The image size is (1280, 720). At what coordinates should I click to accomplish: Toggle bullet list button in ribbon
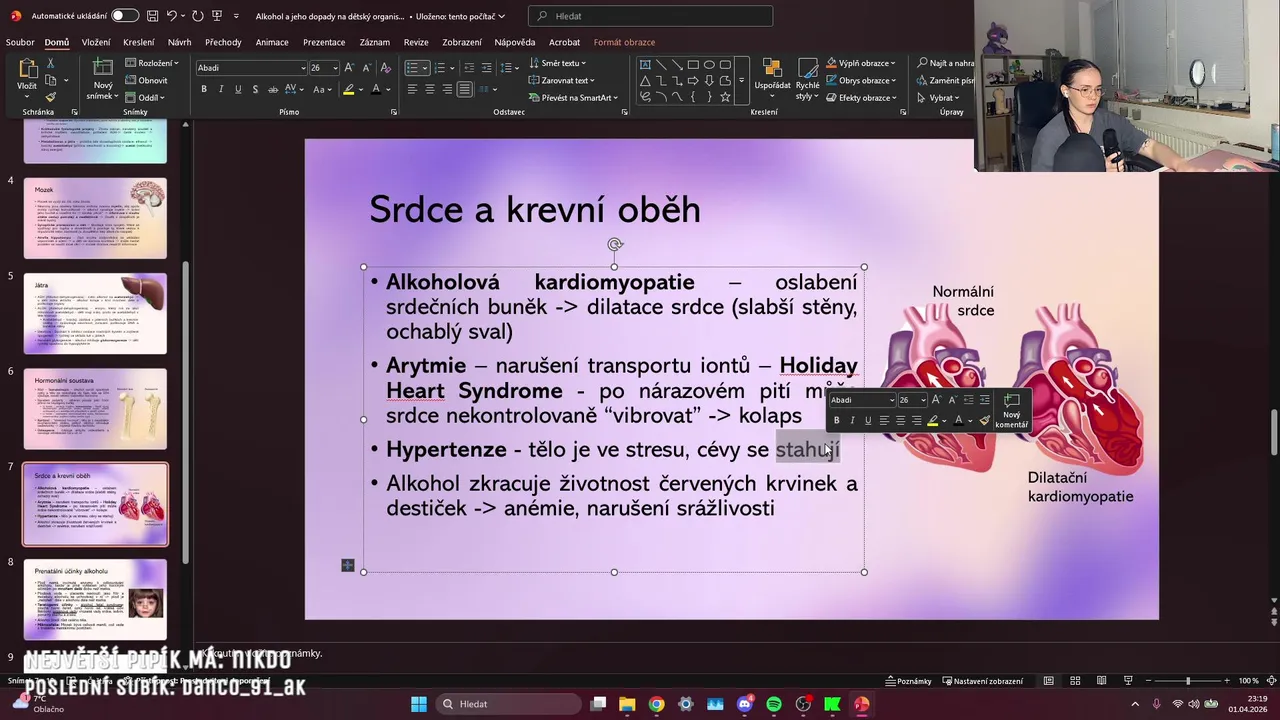click(x=412, y=67)
